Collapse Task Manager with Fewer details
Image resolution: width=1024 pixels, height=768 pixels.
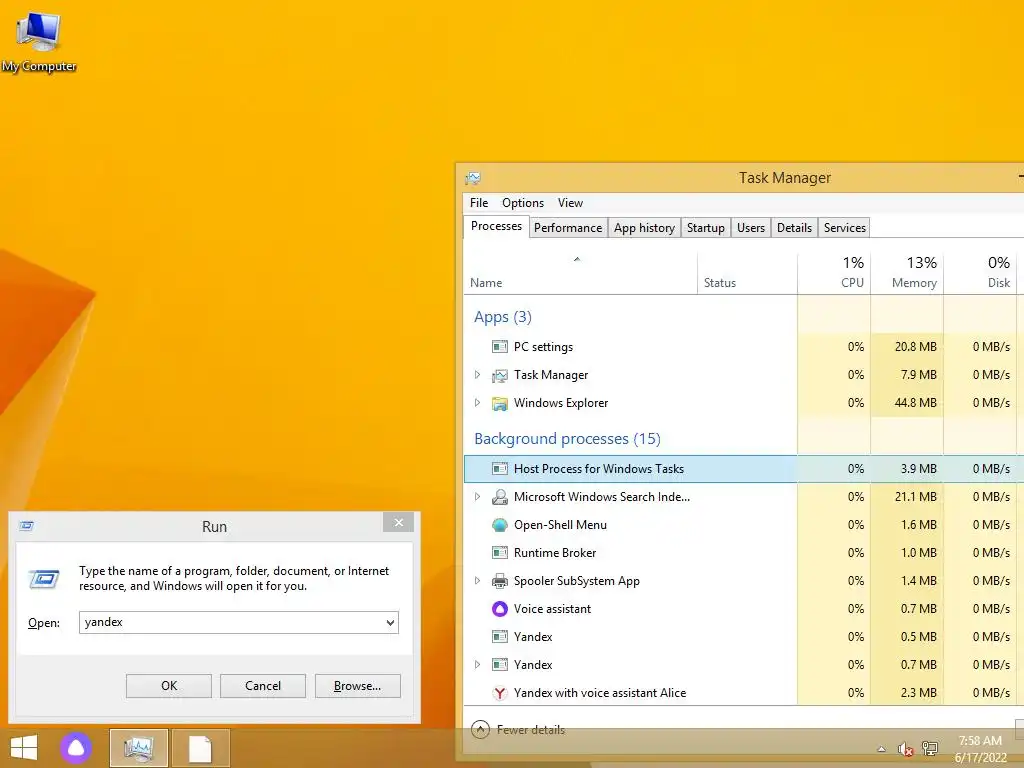coord(518,729)
